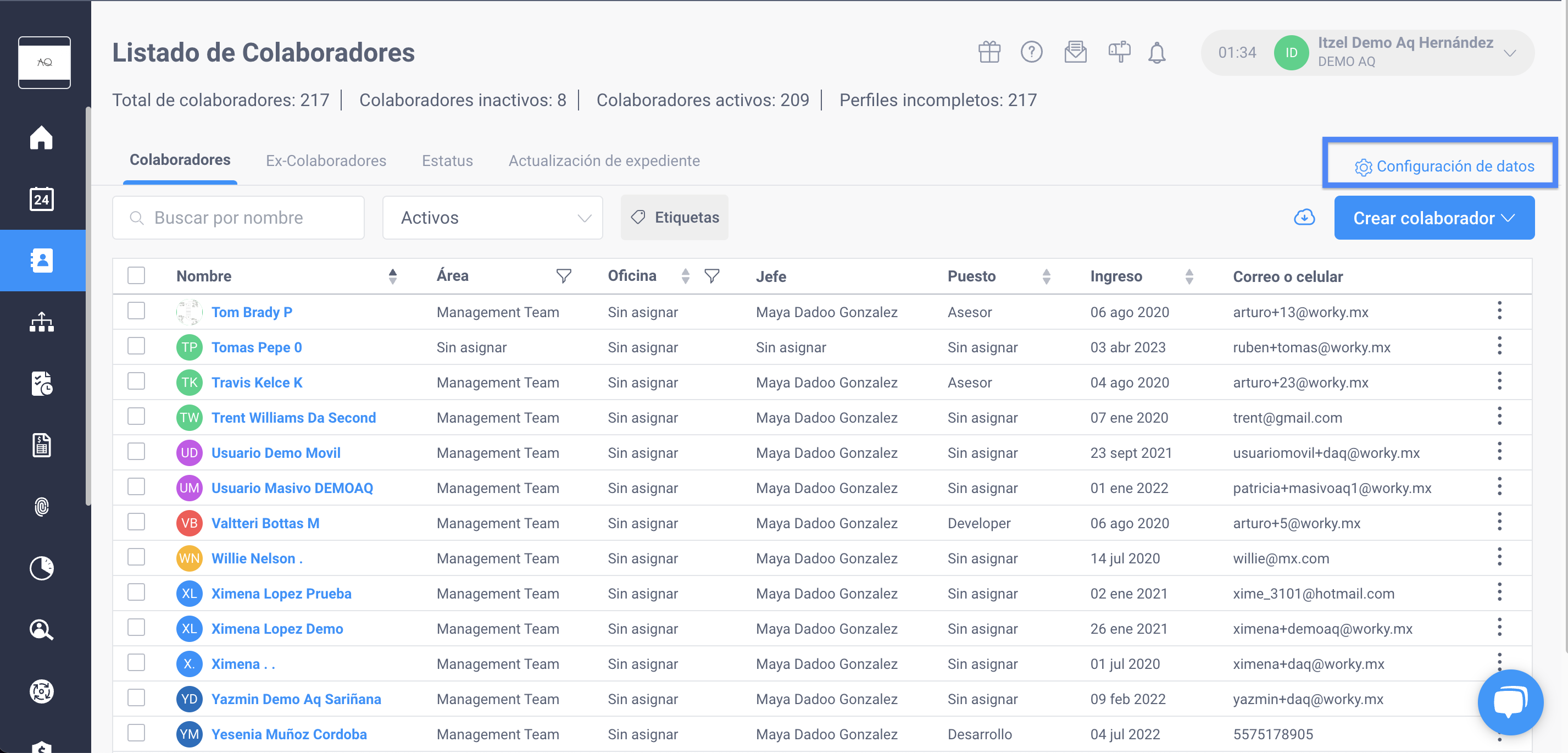Open the Crear colaborador dropdown button
Viewport: 1568px width, 753px height.
coord(1434,217)
